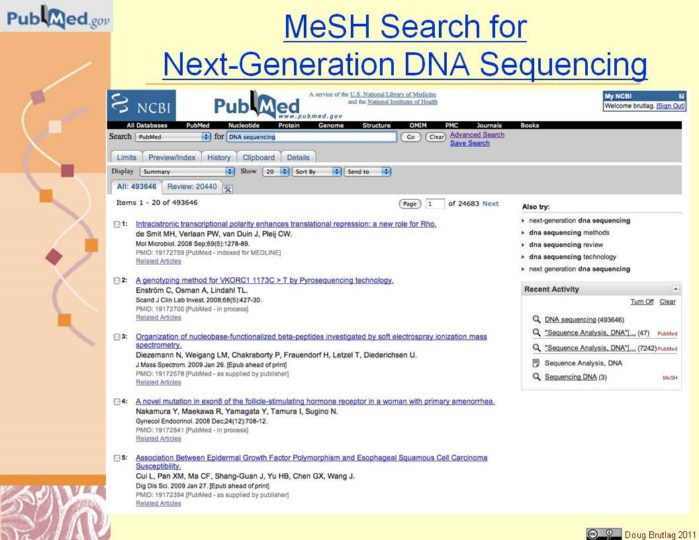Click the magnifier icon beside DNA sequencing (493646)
Viewport: 699px width, 540px height.
pyautogui.click(x=536, y=319)
